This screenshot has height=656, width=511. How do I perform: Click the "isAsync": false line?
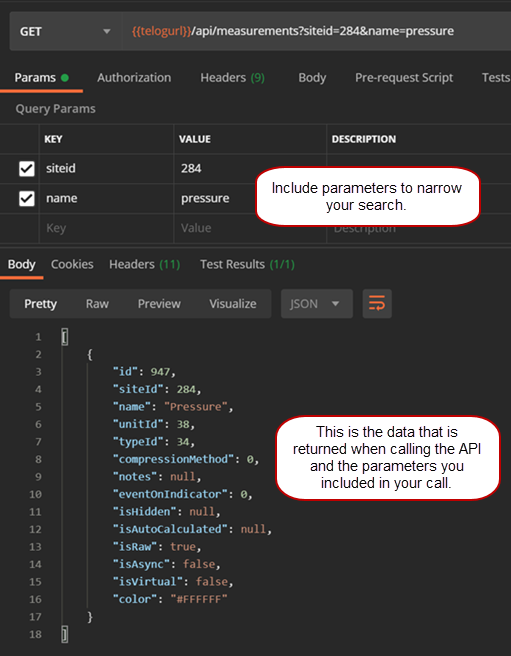click(167, 564)
